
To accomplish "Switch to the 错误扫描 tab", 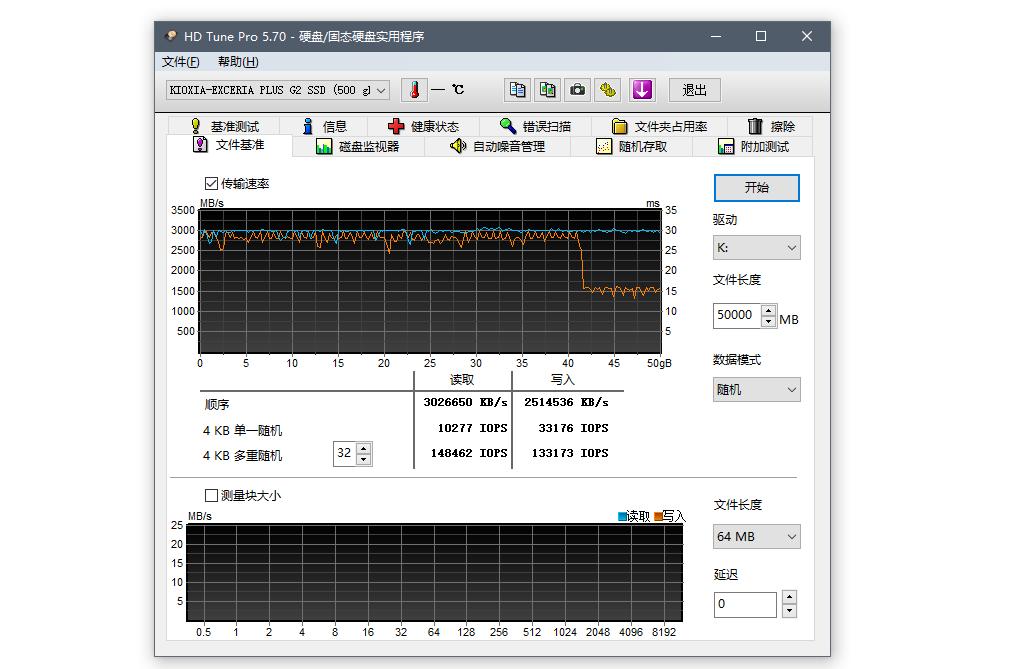I will point(535,126).
